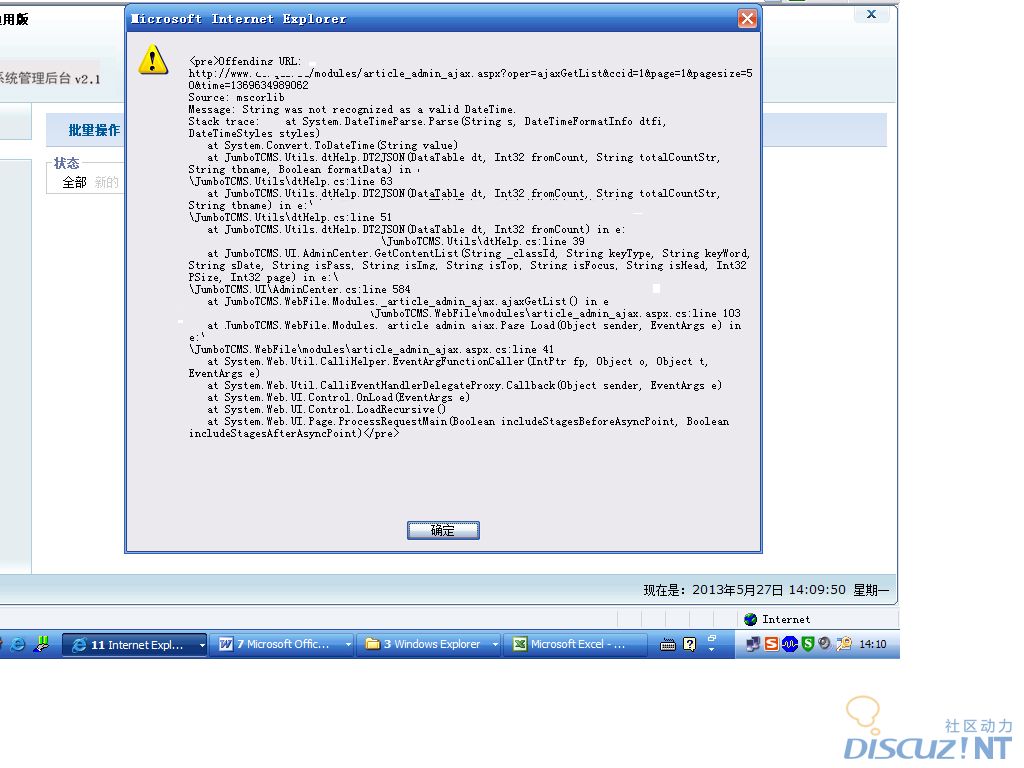Click the 'AdminCenter.cs:line 584' stack trace line
The width and height of the screenshot is (1024, 768).
[x=300, y=289]
